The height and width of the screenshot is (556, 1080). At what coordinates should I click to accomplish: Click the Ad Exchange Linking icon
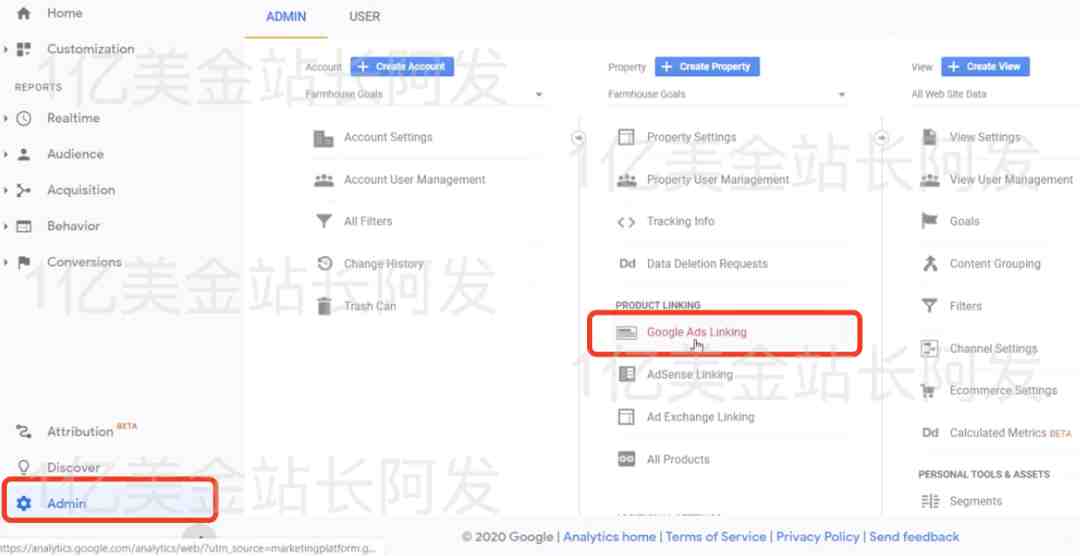tap(626, 417)
